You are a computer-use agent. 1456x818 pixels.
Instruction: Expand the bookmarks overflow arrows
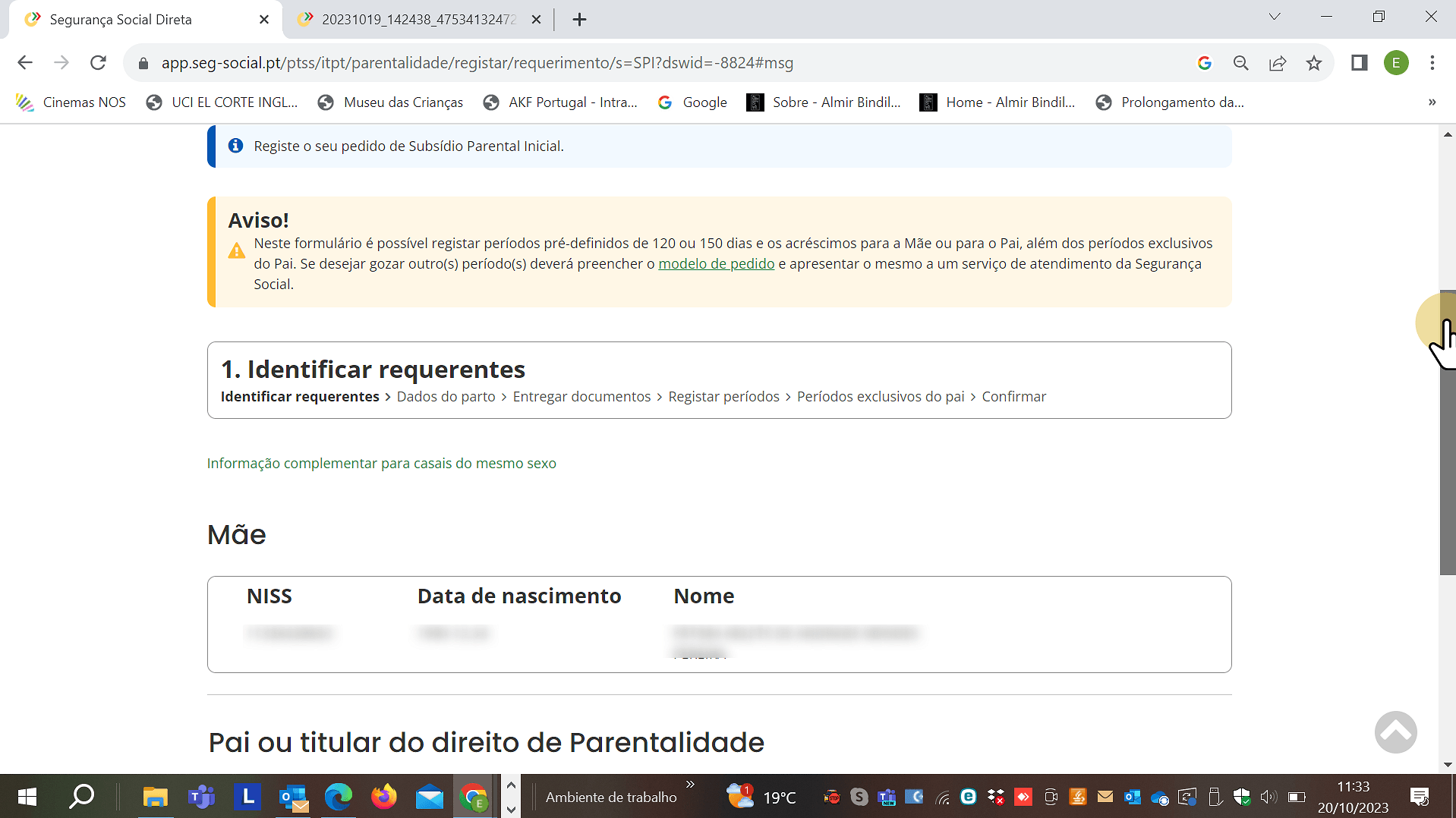[1432, 102]
